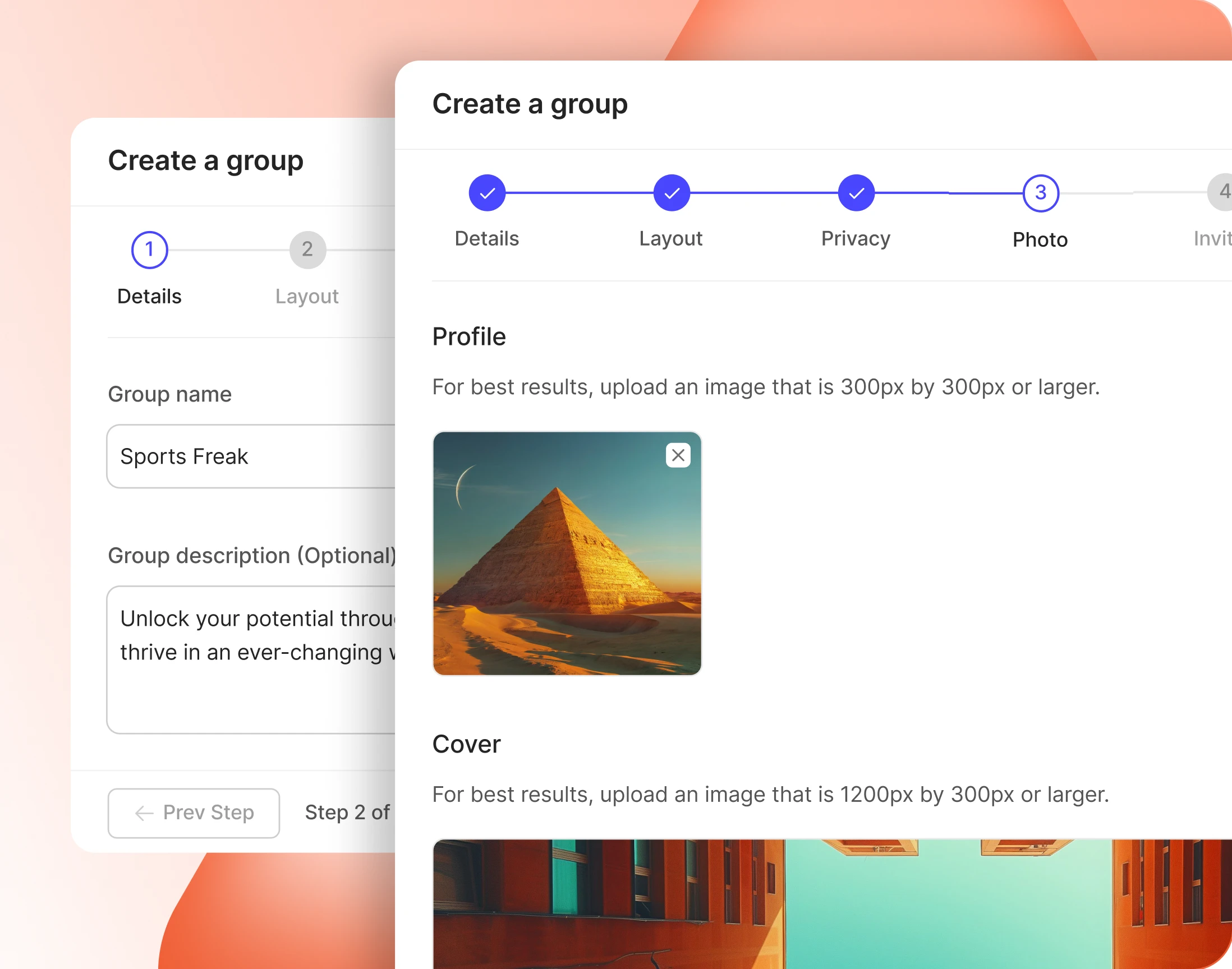Click the completed Details step checkmark

point(487,193)
